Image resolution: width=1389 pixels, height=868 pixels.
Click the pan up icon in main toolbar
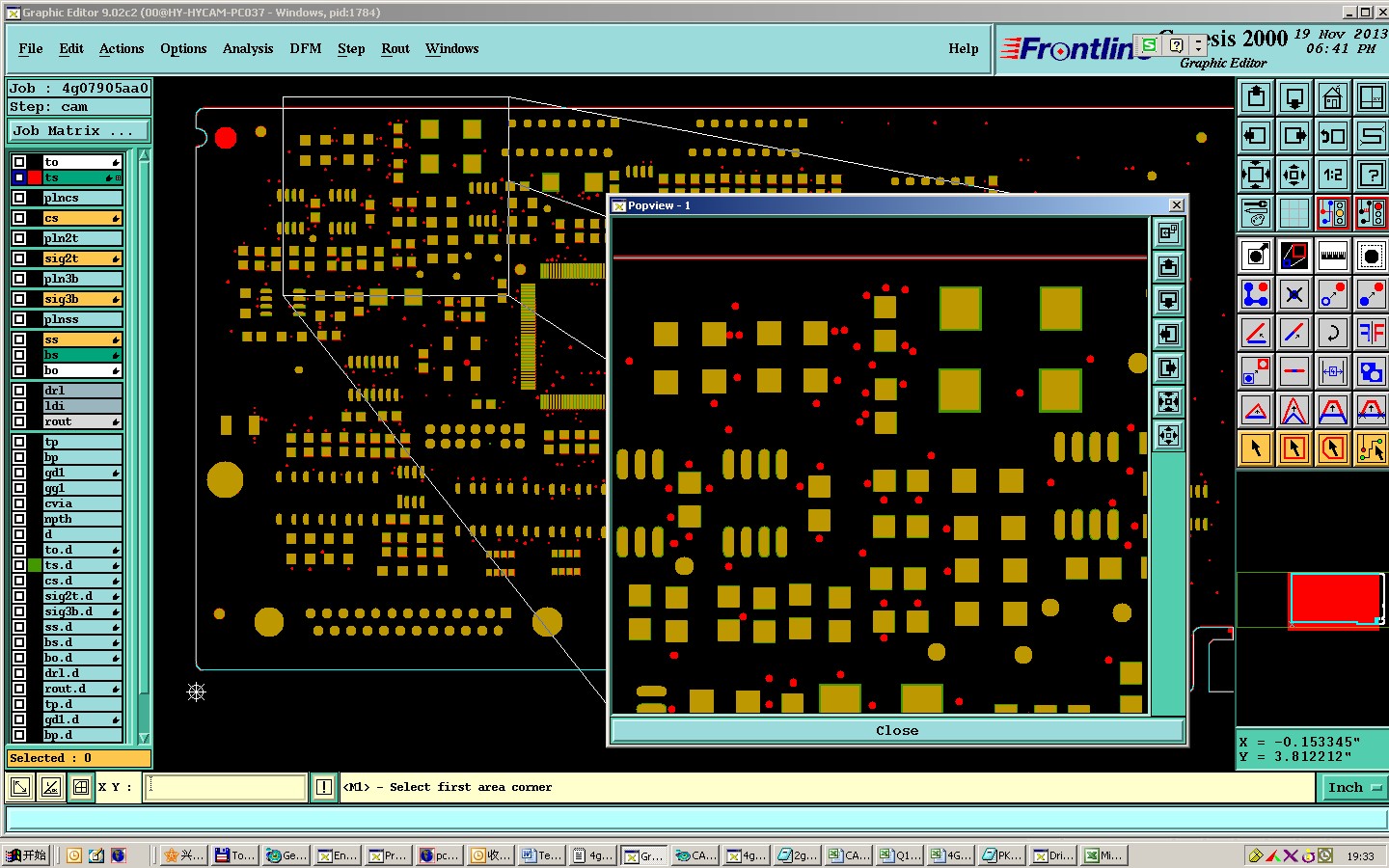click(1256, 97)
